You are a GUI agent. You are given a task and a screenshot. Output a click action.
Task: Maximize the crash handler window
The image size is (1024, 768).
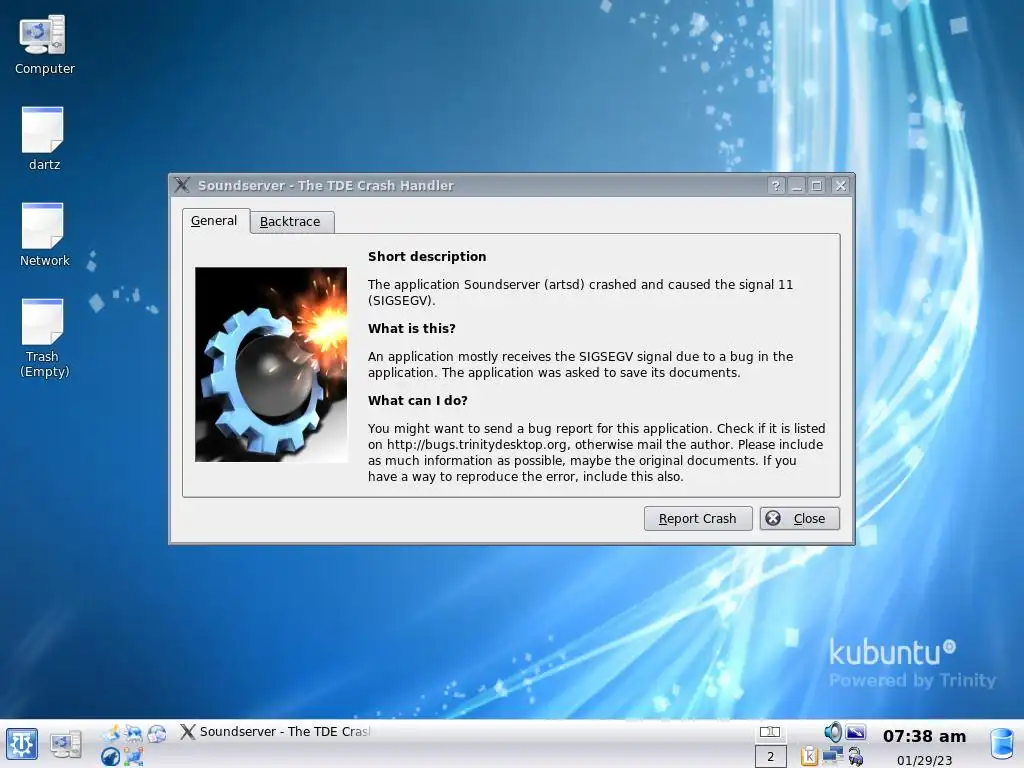pyautogui.click(x=816, y=185)
